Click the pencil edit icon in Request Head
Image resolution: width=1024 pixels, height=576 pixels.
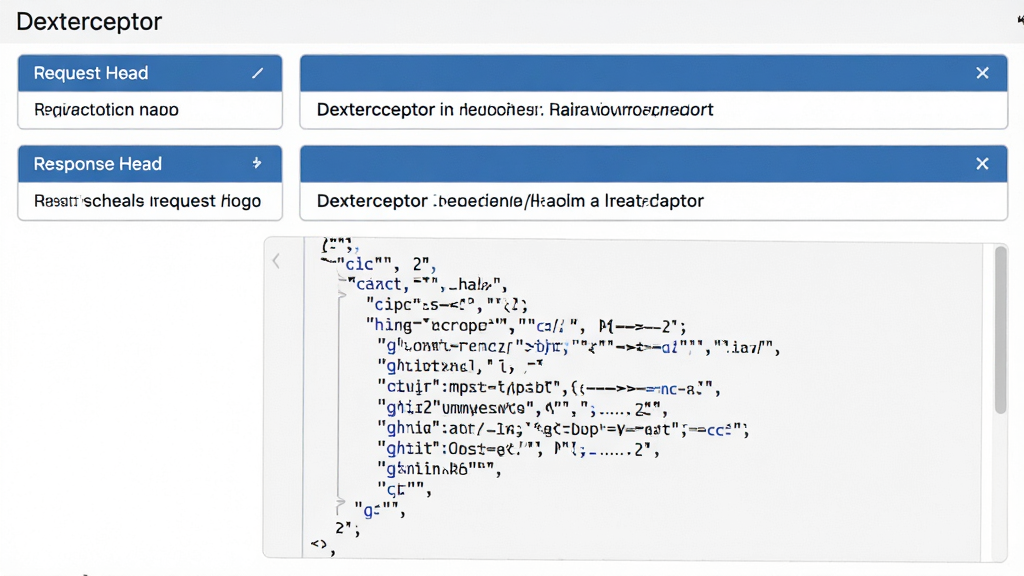click(258, 73)
